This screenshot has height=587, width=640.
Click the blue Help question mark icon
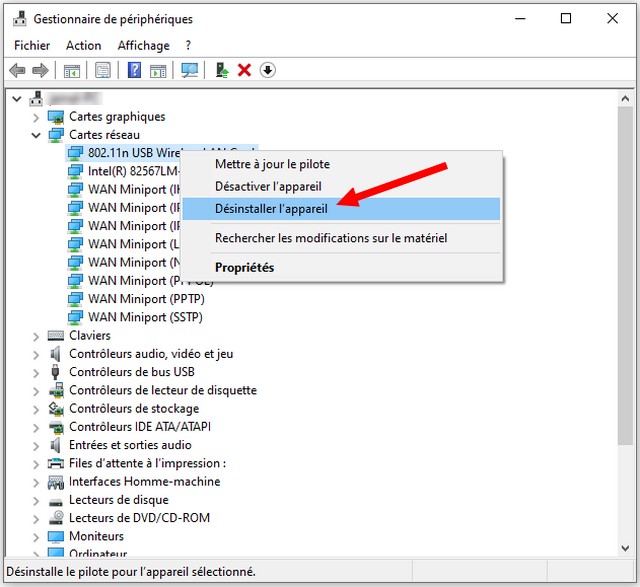click(134, 70)
